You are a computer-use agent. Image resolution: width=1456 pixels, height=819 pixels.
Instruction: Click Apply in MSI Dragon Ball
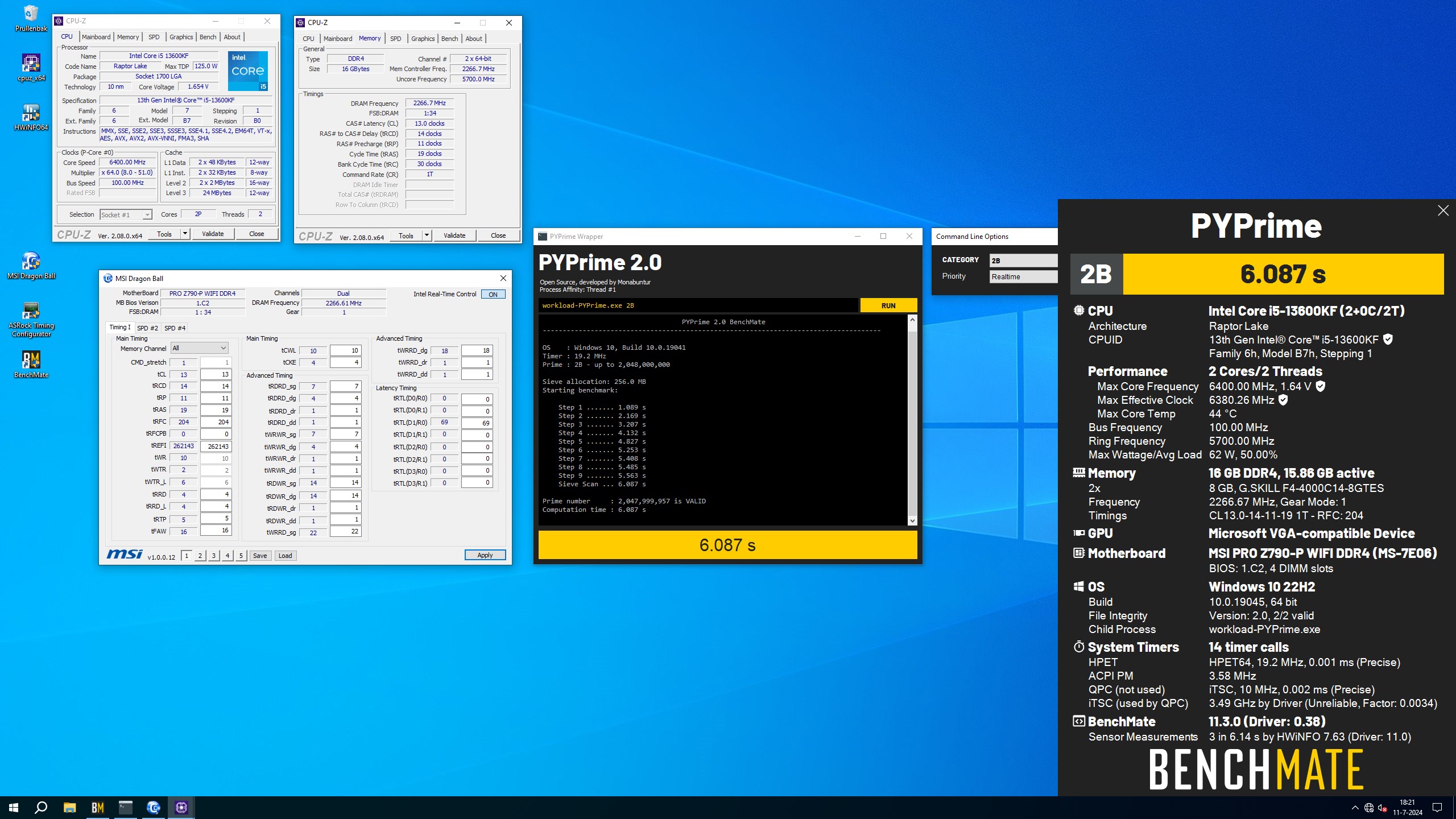point(485,555)
